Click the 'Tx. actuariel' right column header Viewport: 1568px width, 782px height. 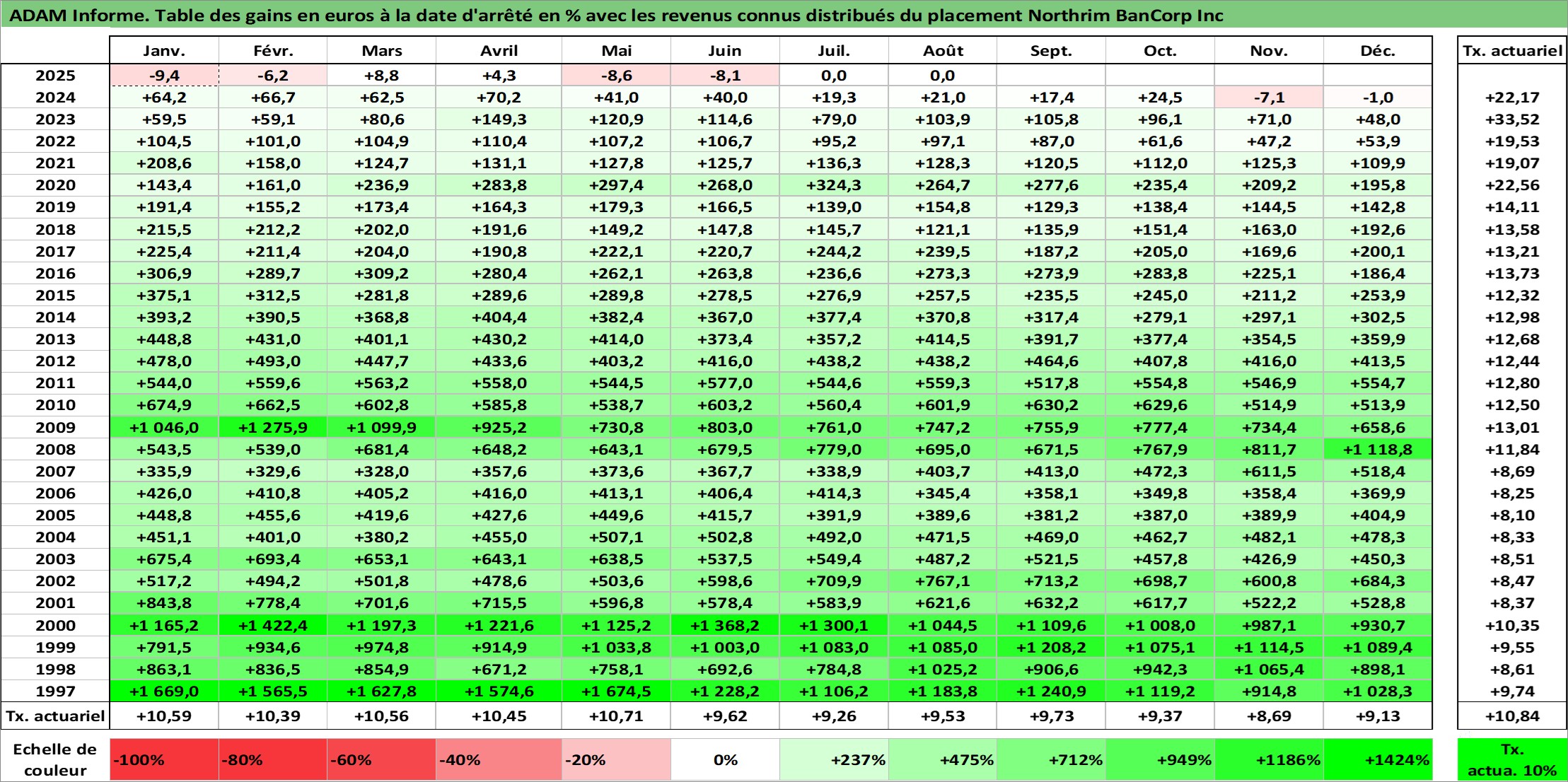click(1512, 50)
